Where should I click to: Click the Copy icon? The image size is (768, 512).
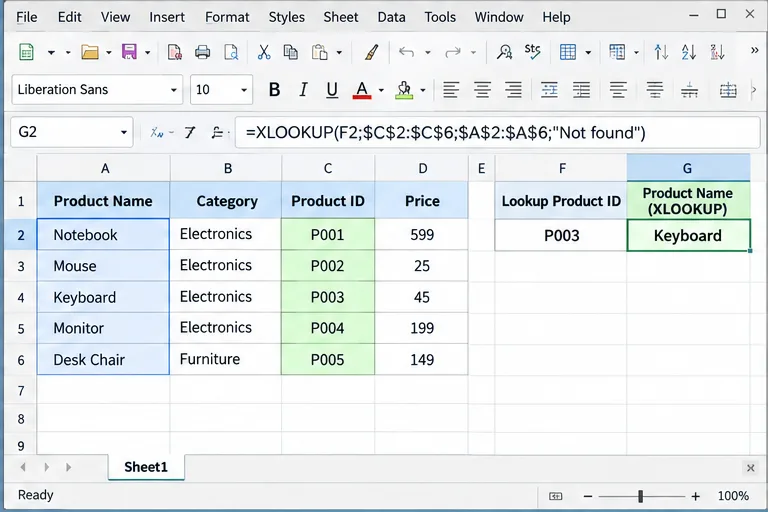[291, 52]
